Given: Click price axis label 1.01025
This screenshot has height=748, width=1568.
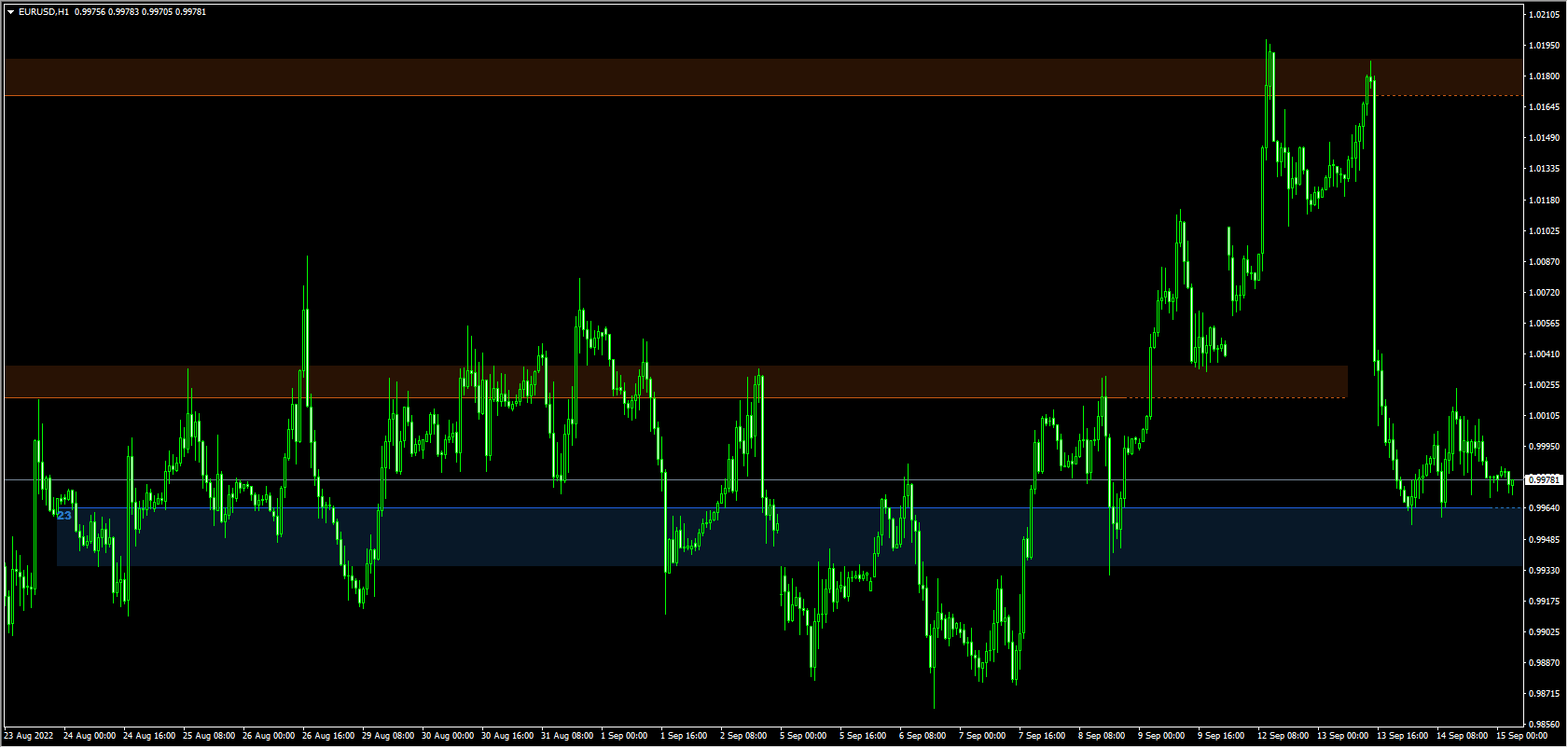Looking at the screenshot, I should [x=1545, y=230].
